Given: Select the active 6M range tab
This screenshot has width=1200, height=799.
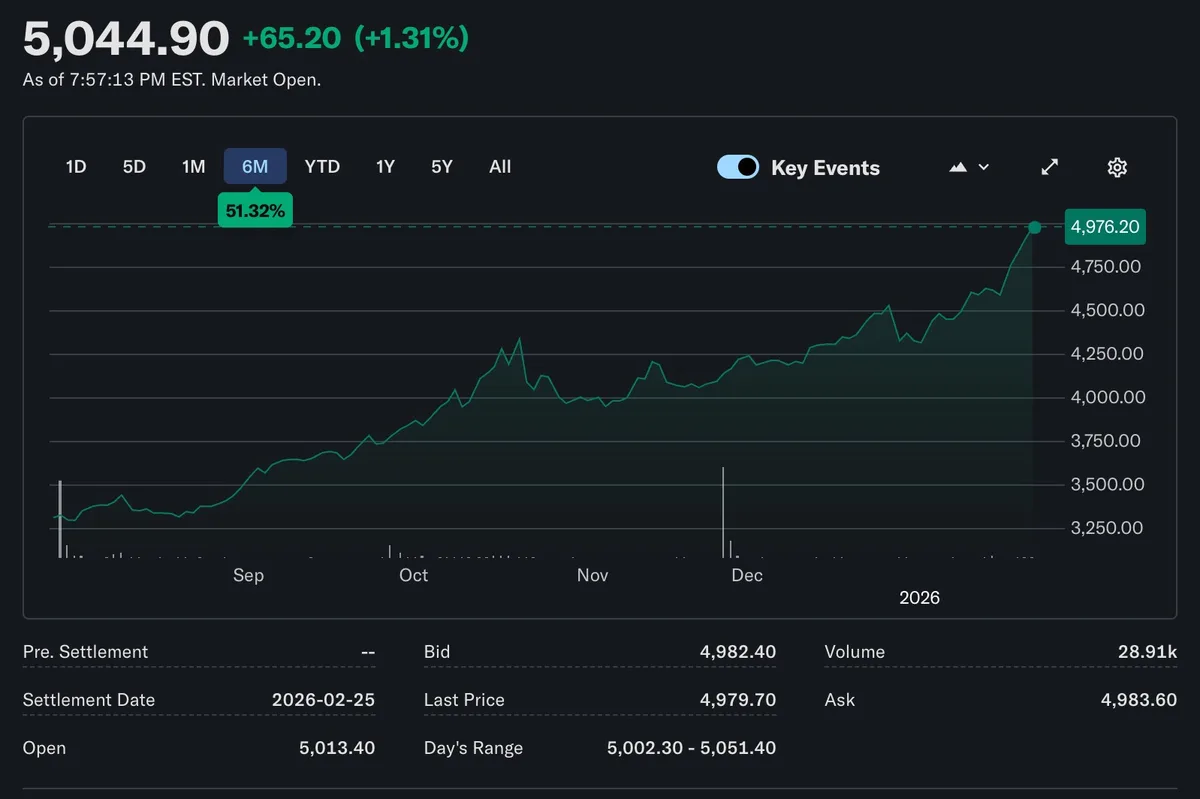Looking at the screenshot, I should click(255, 167).
